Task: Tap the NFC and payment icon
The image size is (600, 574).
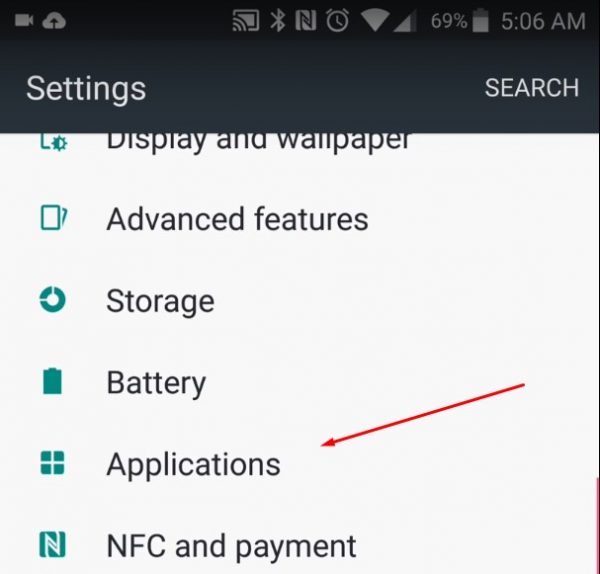Action: [52, 545]
